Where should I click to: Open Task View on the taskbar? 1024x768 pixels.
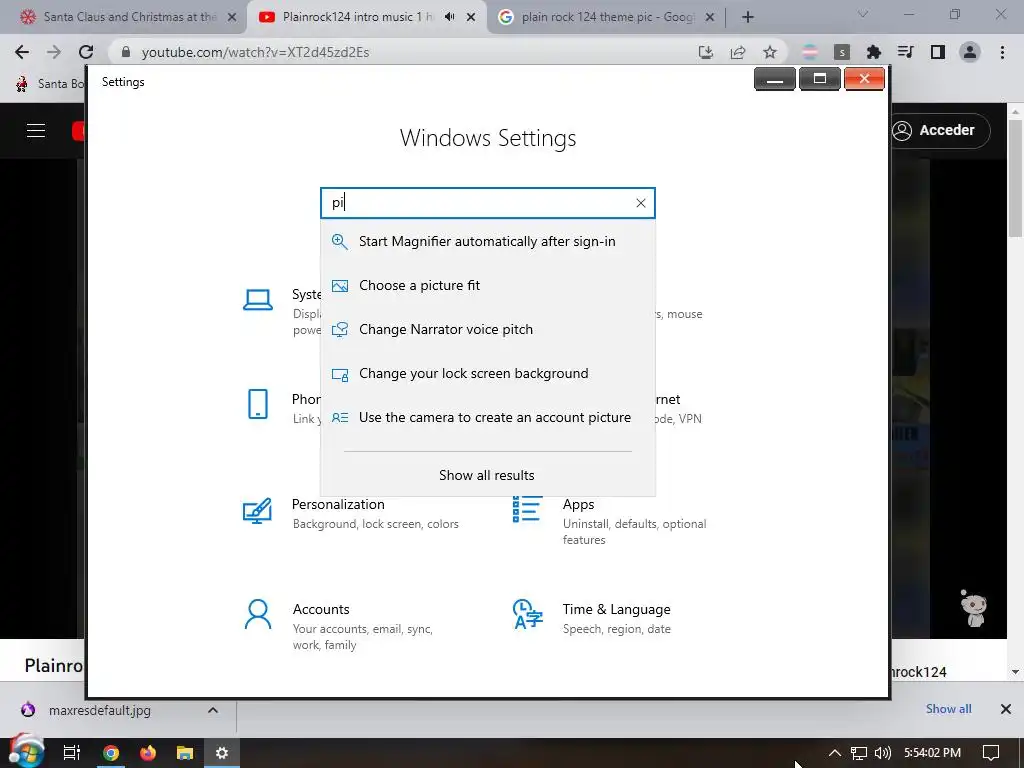pyautogui.click(x=71, y=753)
